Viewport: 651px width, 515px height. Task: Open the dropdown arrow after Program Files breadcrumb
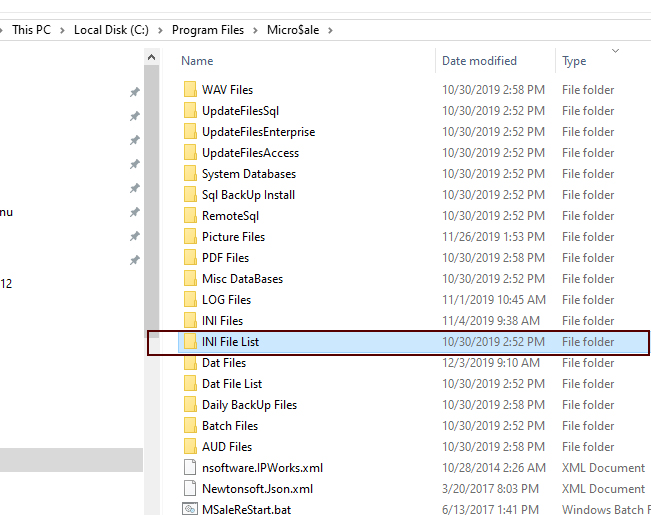point(255,30)
